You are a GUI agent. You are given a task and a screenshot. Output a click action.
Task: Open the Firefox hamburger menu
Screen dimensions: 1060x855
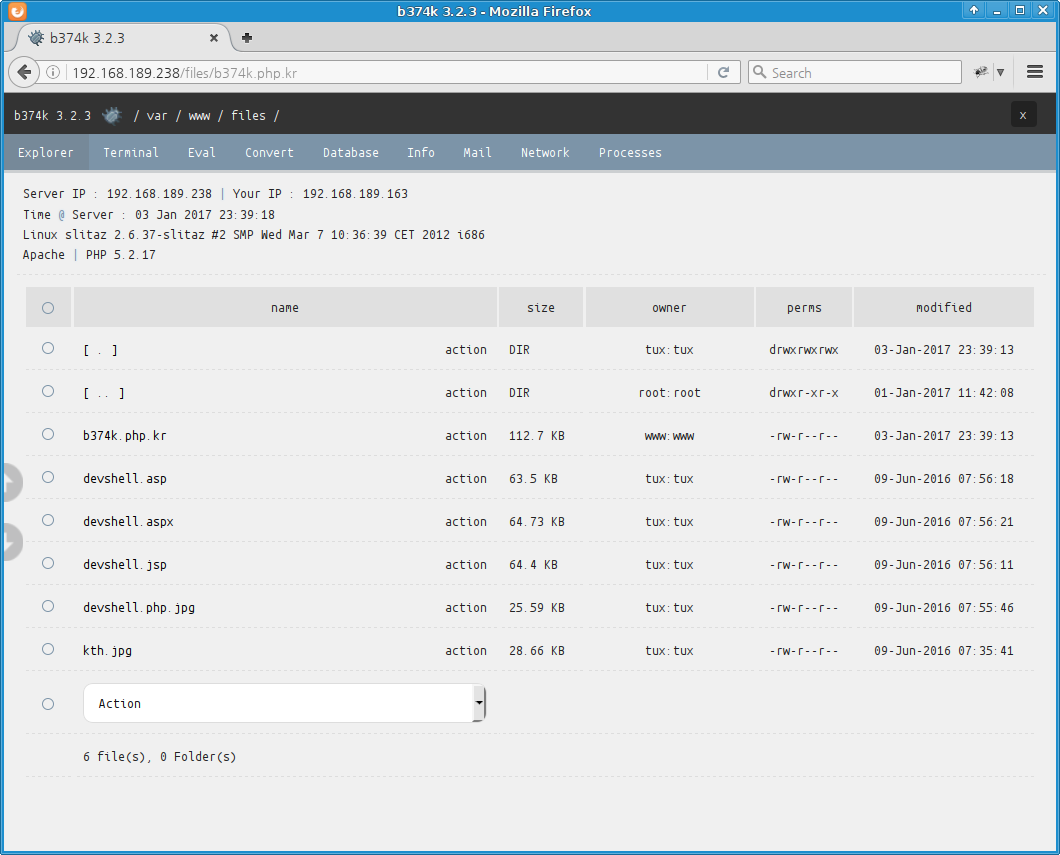coord(1034,72)
